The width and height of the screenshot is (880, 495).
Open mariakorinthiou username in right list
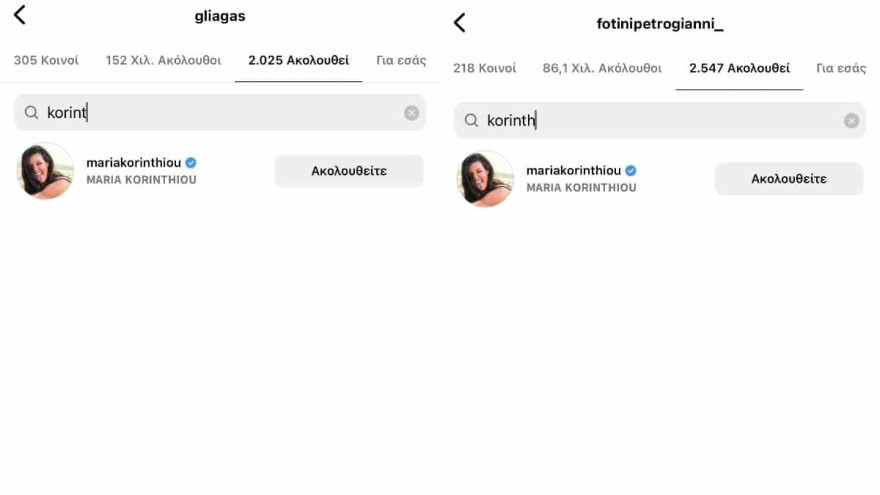click(x=574, y=171)
